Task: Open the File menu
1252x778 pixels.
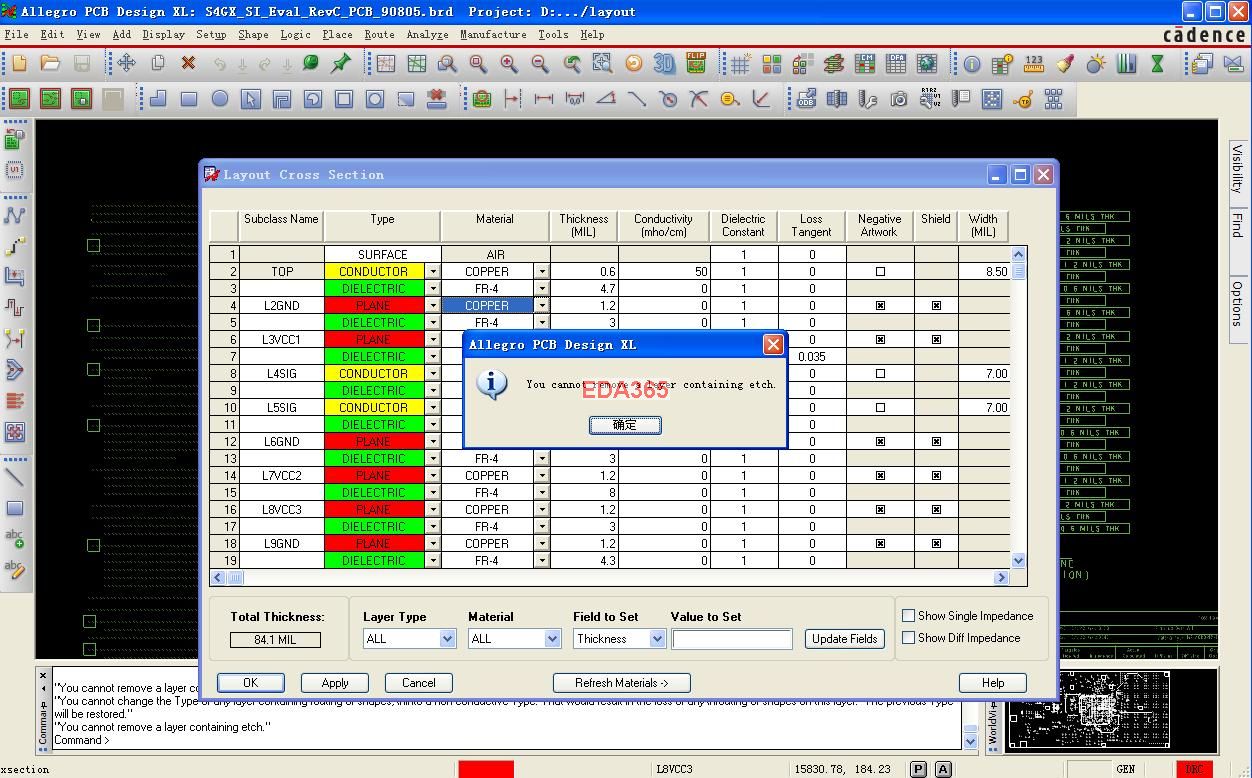Action: (16, 34)
